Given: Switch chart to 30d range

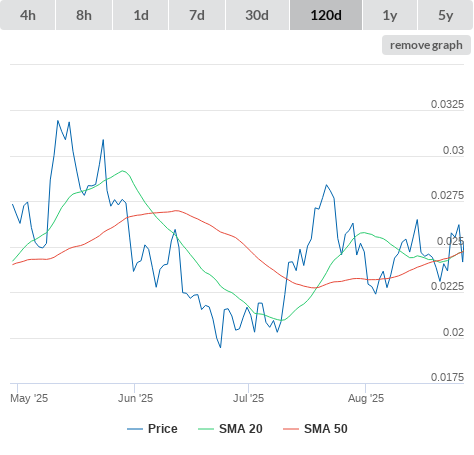Looking at the screenshot, I should 257,15.
